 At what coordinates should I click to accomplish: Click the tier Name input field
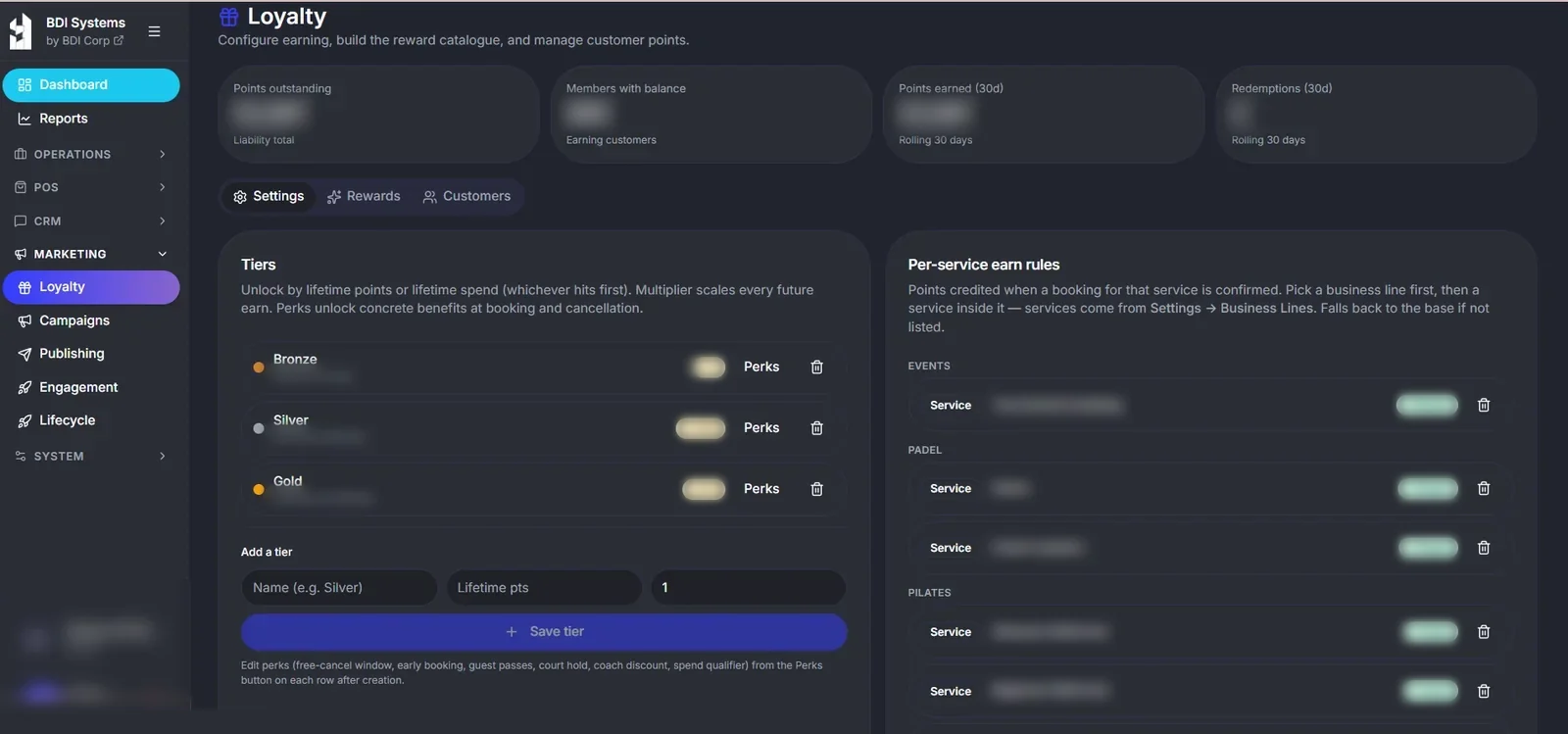339,588
